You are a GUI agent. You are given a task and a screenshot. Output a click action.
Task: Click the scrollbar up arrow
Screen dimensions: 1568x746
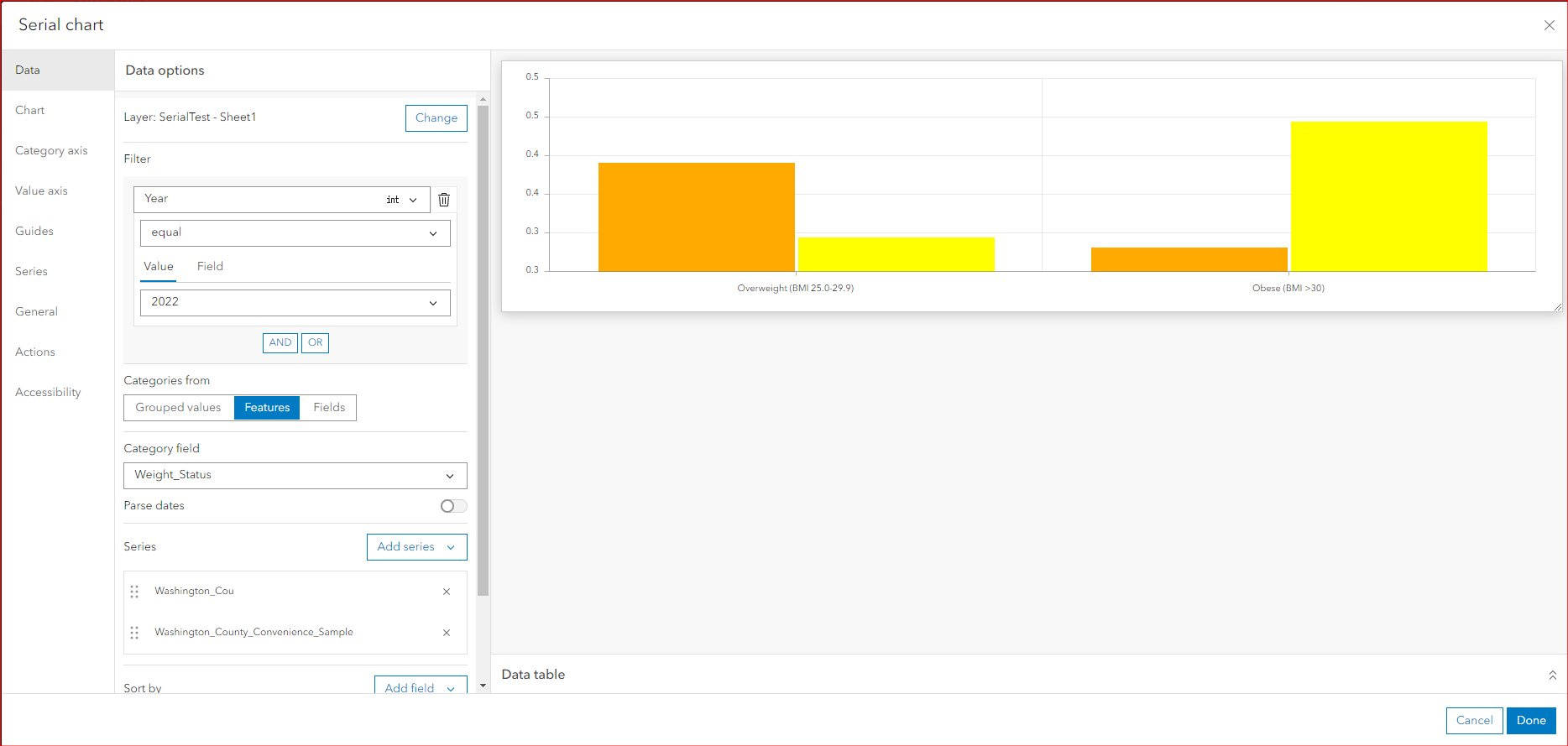[x=483, y=99]
